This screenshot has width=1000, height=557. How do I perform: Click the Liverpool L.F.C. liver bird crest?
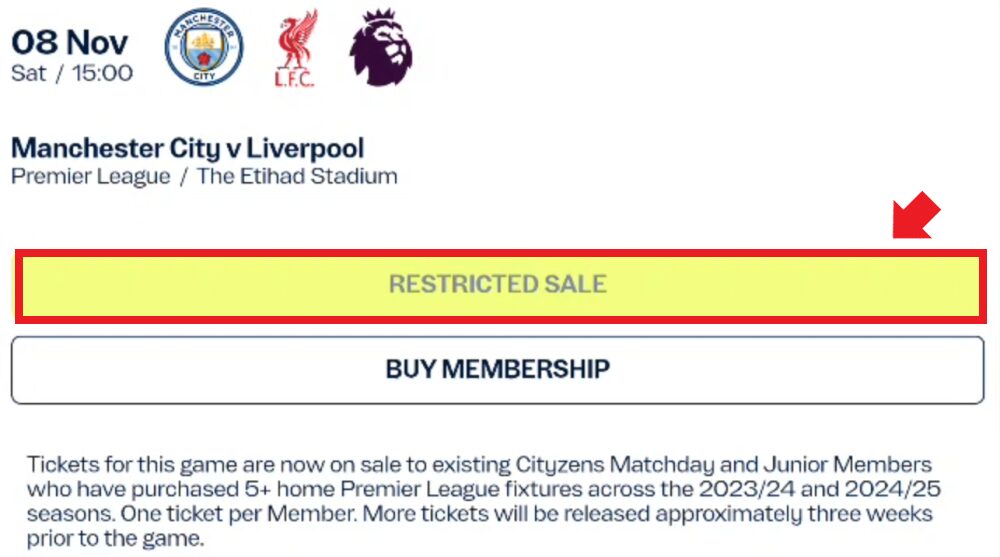[x=295, y=48]
